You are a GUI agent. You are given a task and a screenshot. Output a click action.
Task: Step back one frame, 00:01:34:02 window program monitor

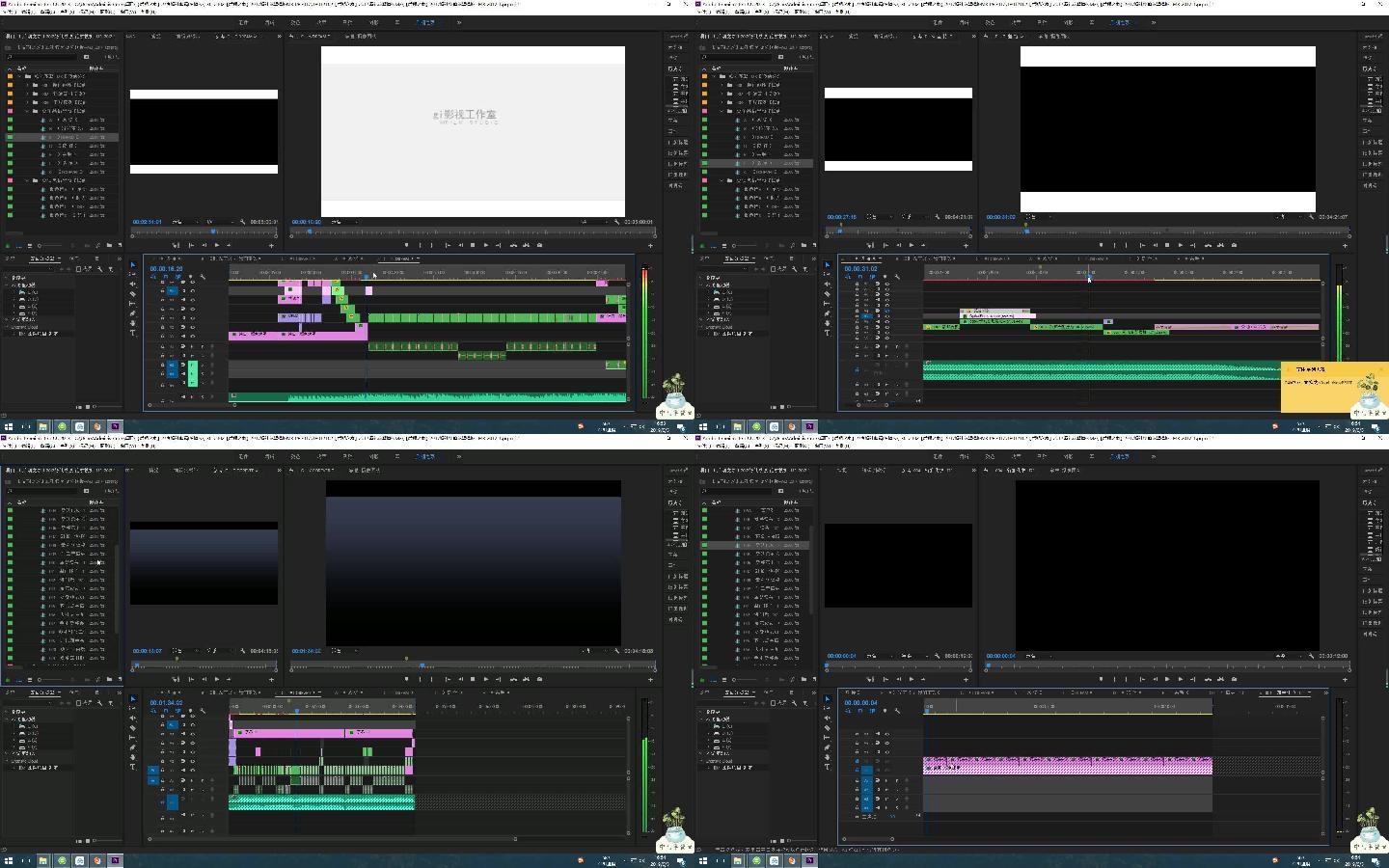pyautogui.click(x=461, y=679)
